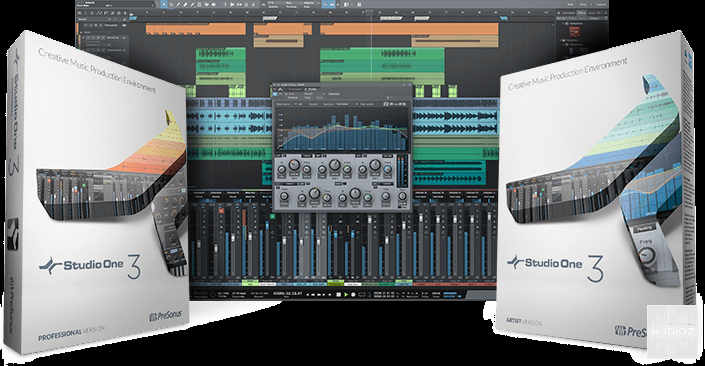Toggle the Pro EQ power bypass button
705x366 pixels.
(275, 89)
